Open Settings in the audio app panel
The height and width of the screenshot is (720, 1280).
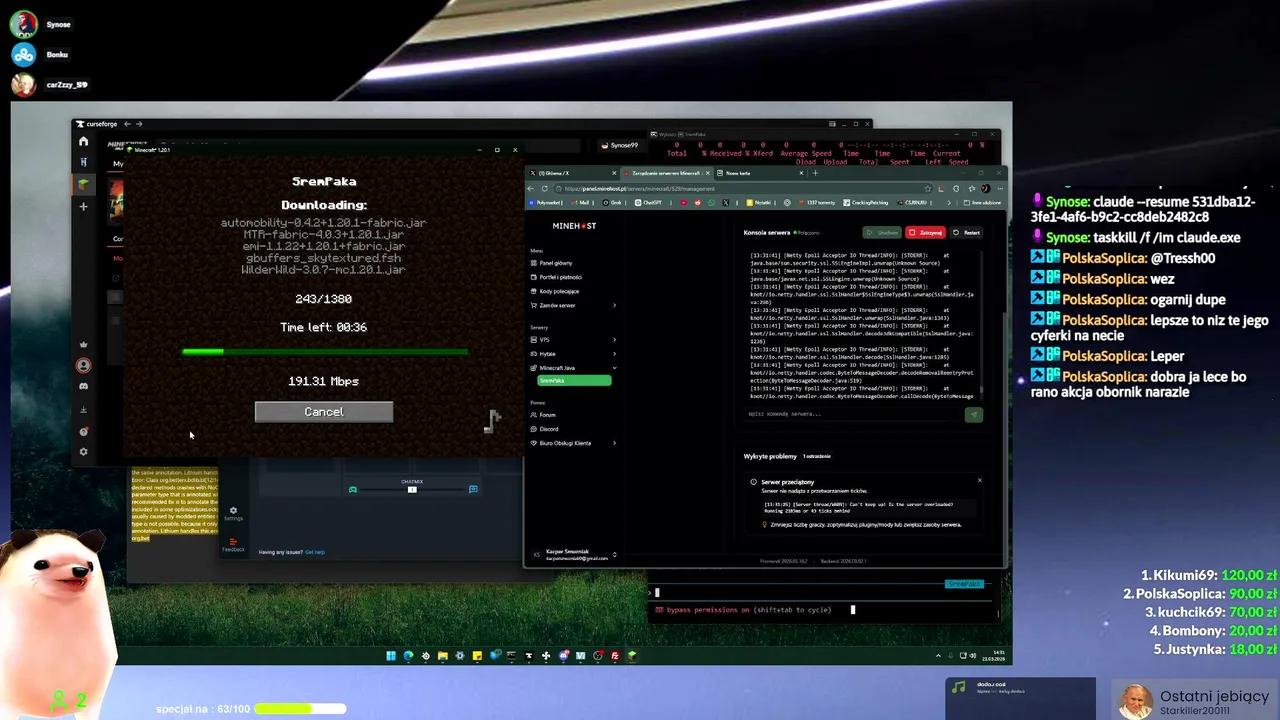click(x=233, y=513)
